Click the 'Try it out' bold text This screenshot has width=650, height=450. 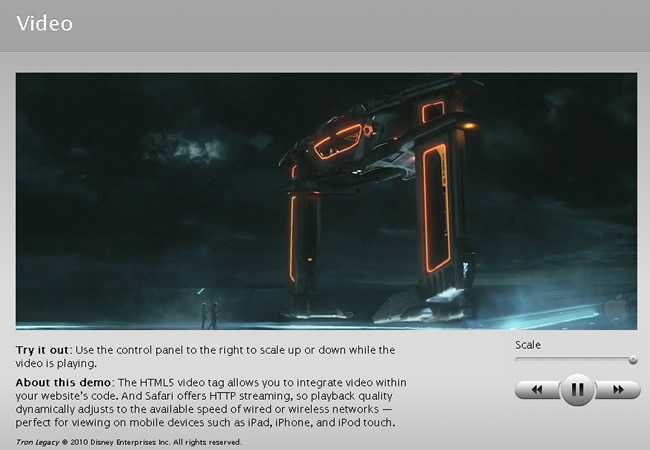pyautogui.click(x=42, y=350)
